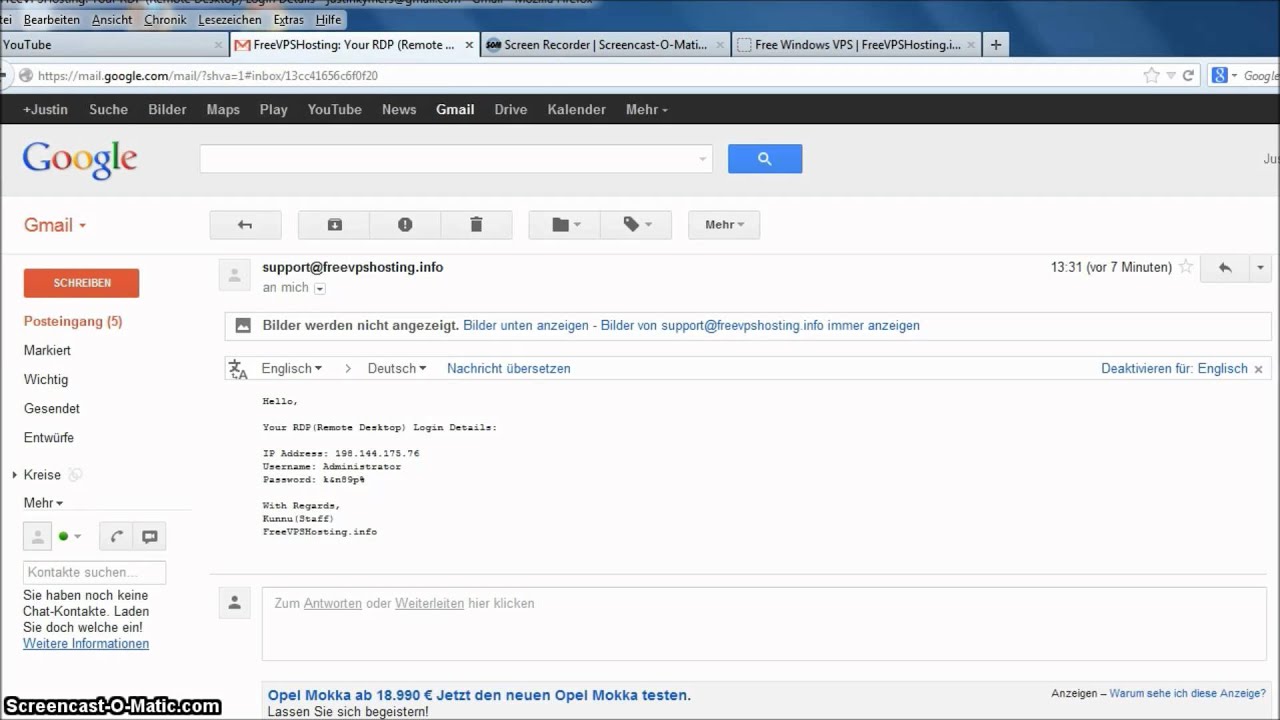Screen dimensions: 1280x720
Task: Open the Markiert folder
Action: click(47, 350)
